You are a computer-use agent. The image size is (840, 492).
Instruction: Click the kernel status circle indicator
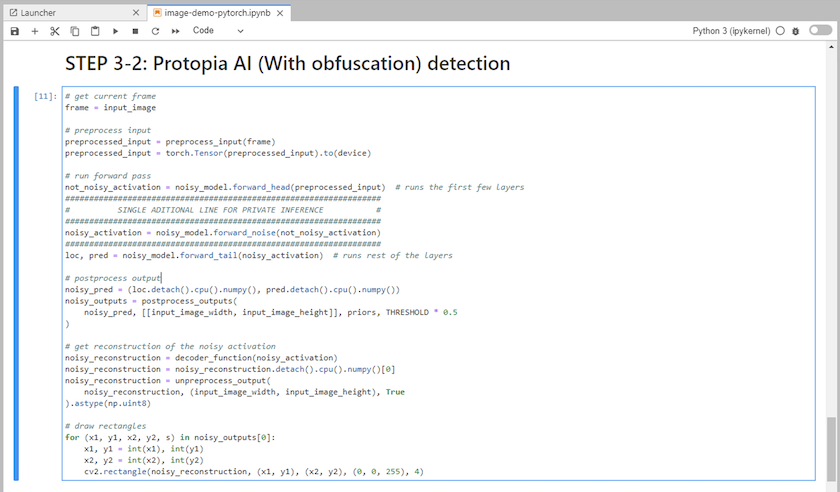tap(780, 31)
